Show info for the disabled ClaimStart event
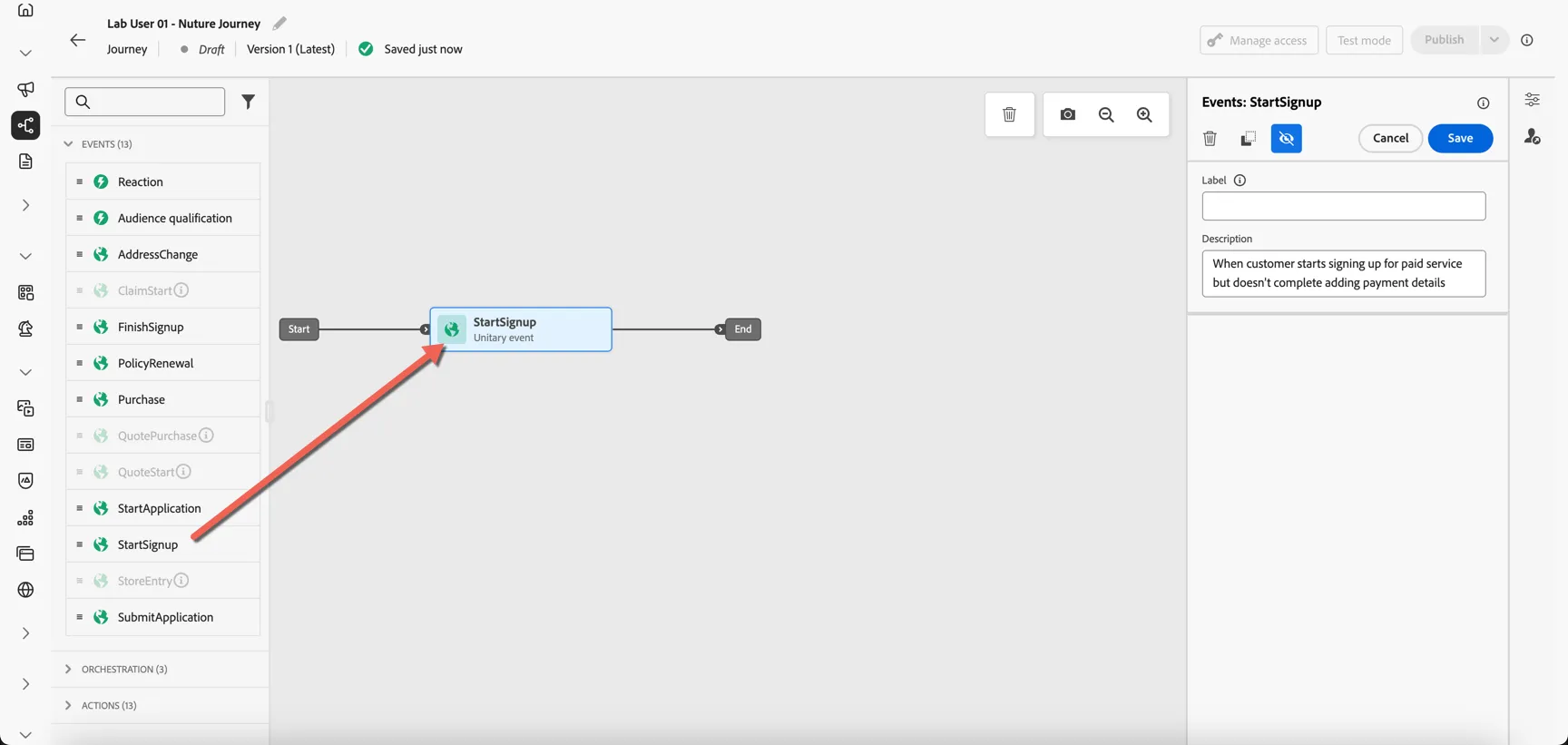The width and height of the screenshot is (1568, 745). (181, 290)
